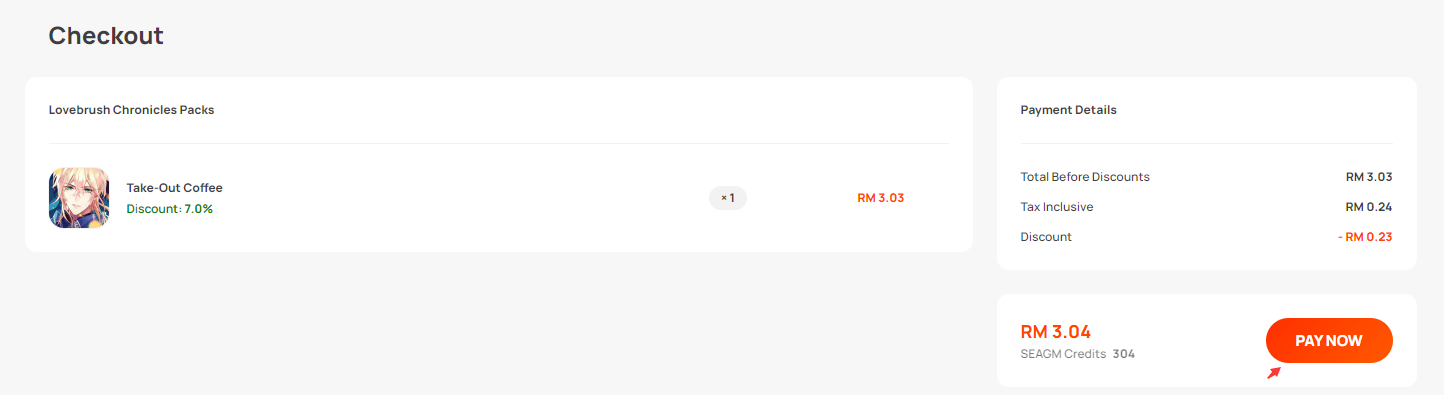The image size is (1444, 395).
Task: Select the Total Before Discounts row label
Action: [x=1085, y=177]
